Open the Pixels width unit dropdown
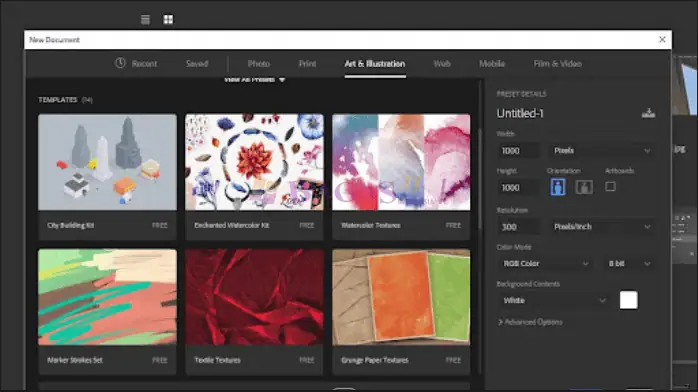698x392 pixels. point(601,150)
